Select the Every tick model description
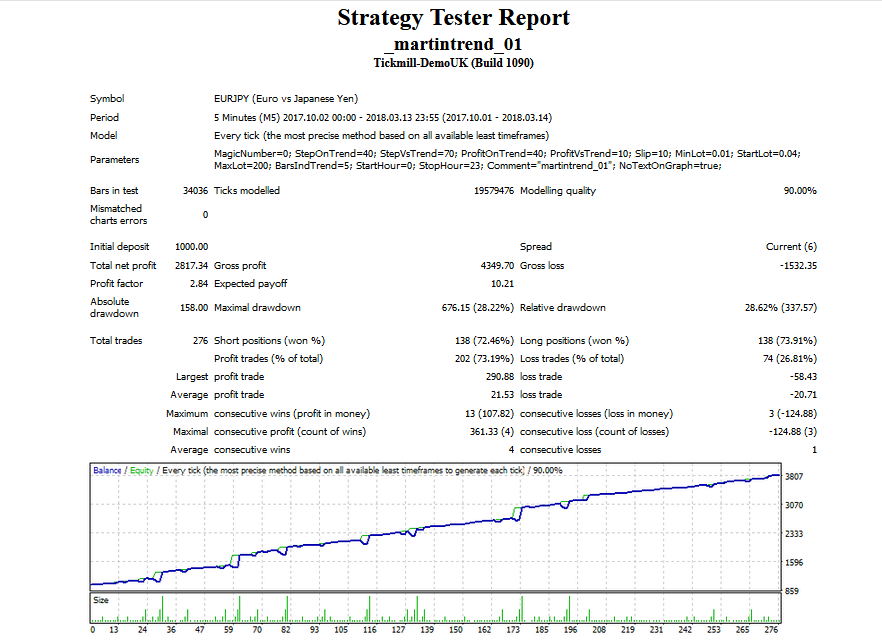 point(381,136)
